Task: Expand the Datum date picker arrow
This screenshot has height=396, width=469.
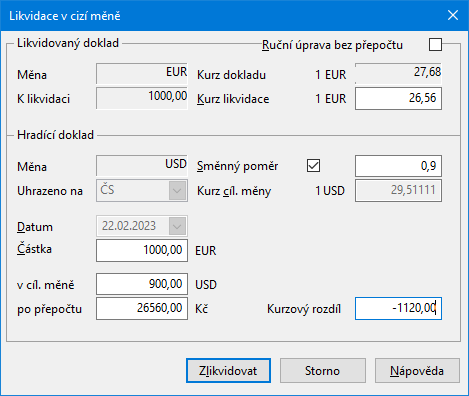Action: (x=177, y=226)
